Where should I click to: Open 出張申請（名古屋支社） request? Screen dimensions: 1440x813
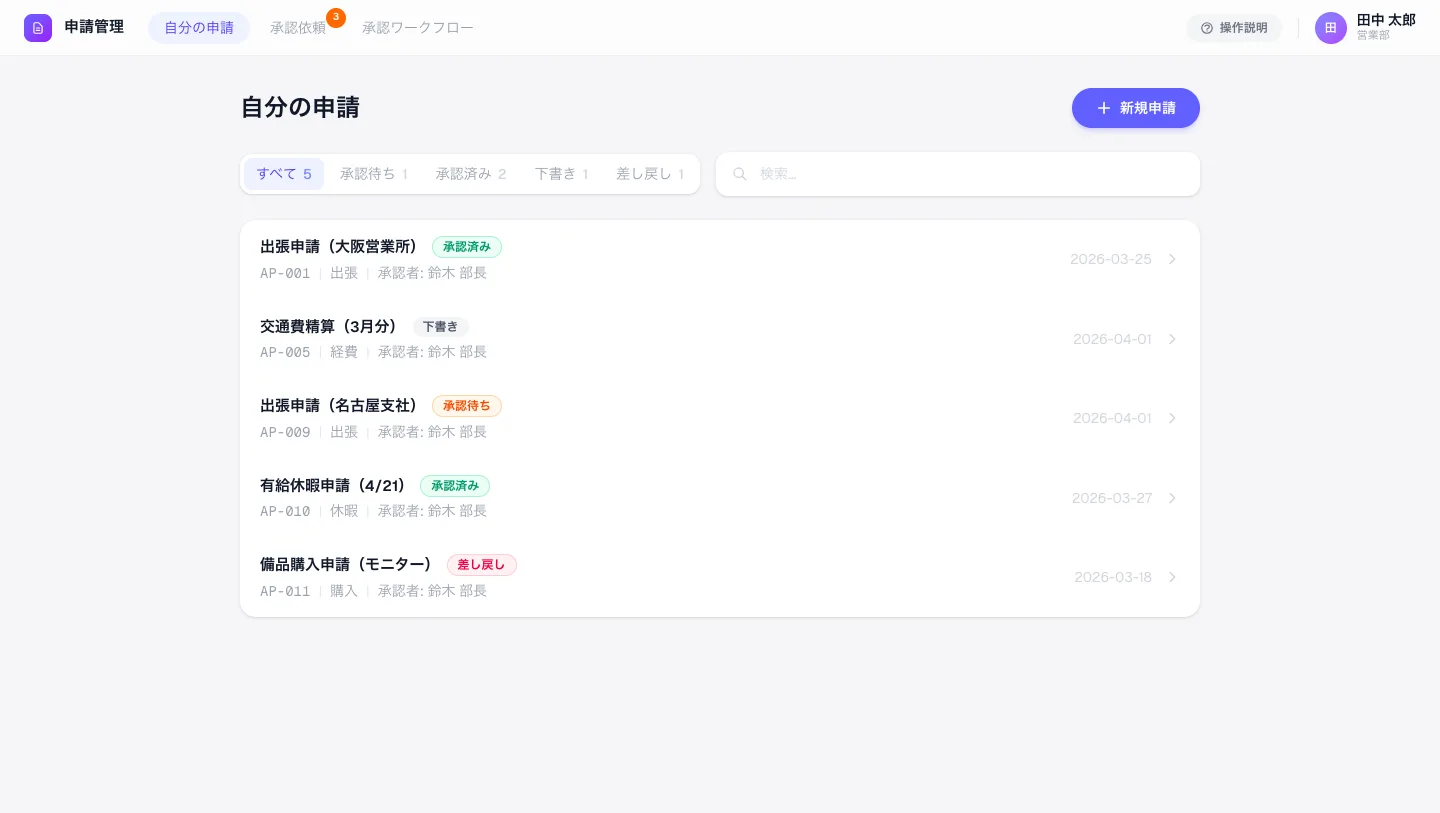720,418
